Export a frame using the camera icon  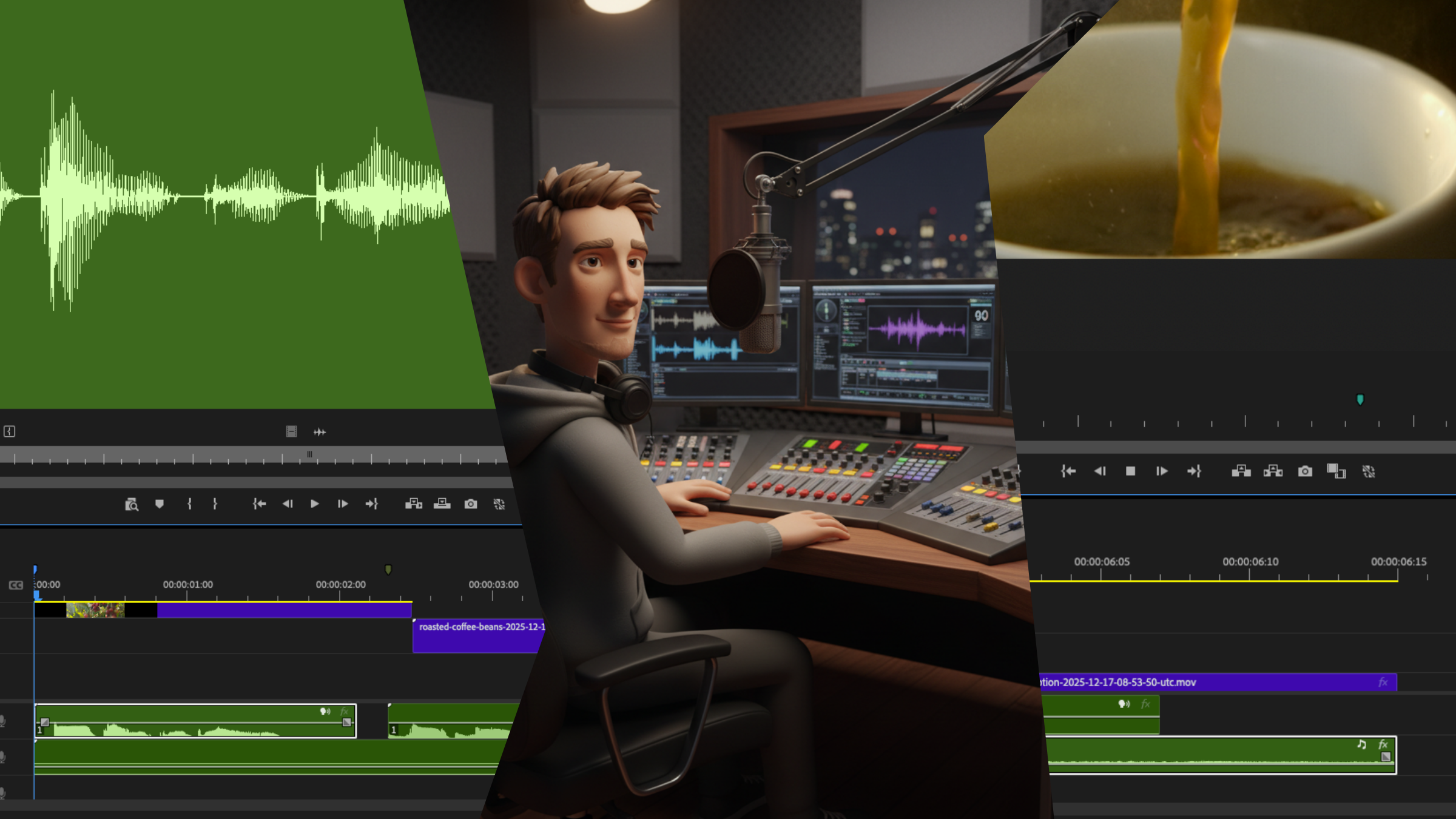470,504
